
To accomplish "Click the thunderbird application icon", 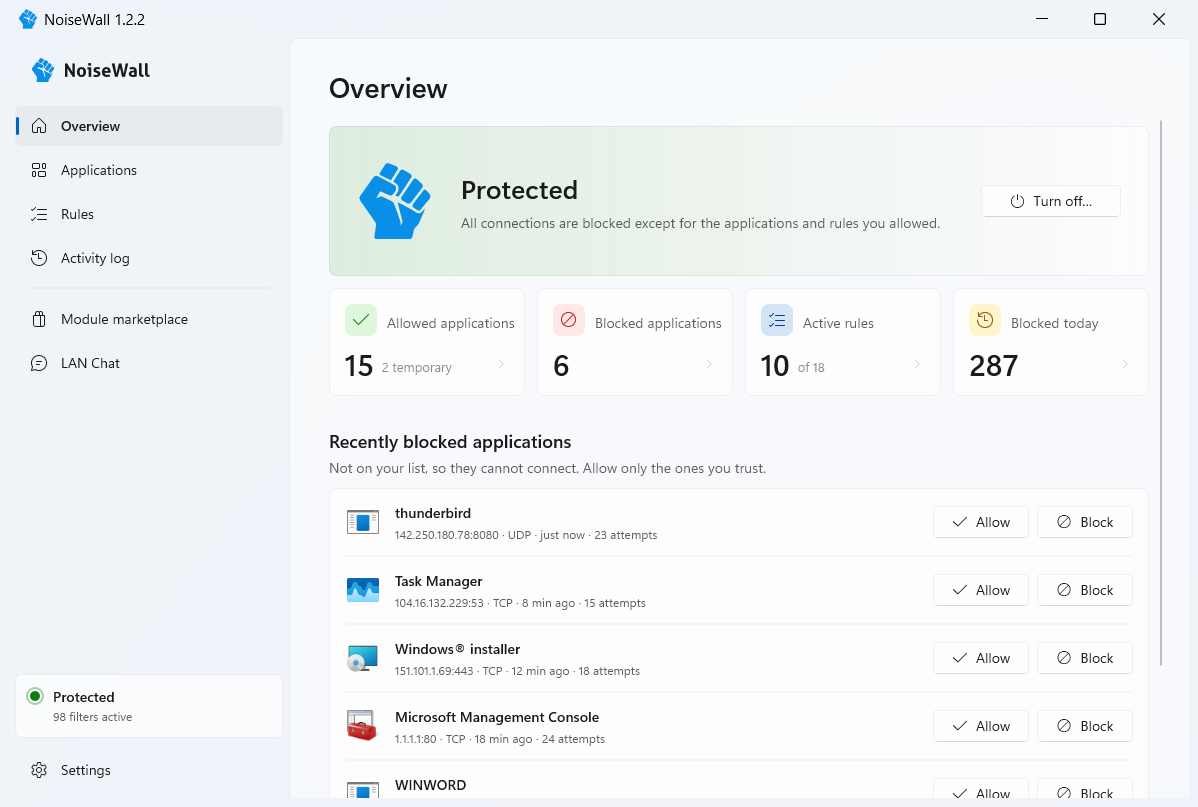I will tap(363, 523).
